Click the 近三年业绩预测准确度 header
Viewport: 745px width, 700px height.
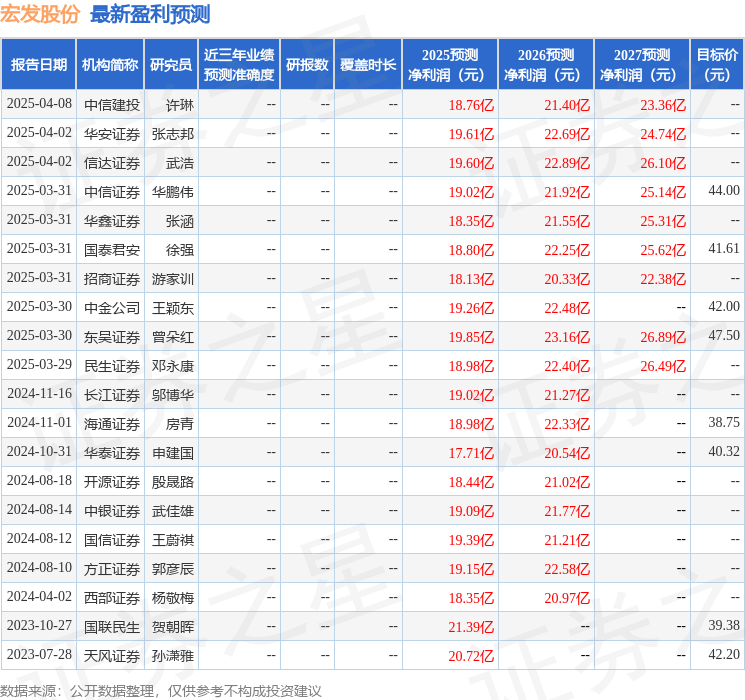point(239,65)
